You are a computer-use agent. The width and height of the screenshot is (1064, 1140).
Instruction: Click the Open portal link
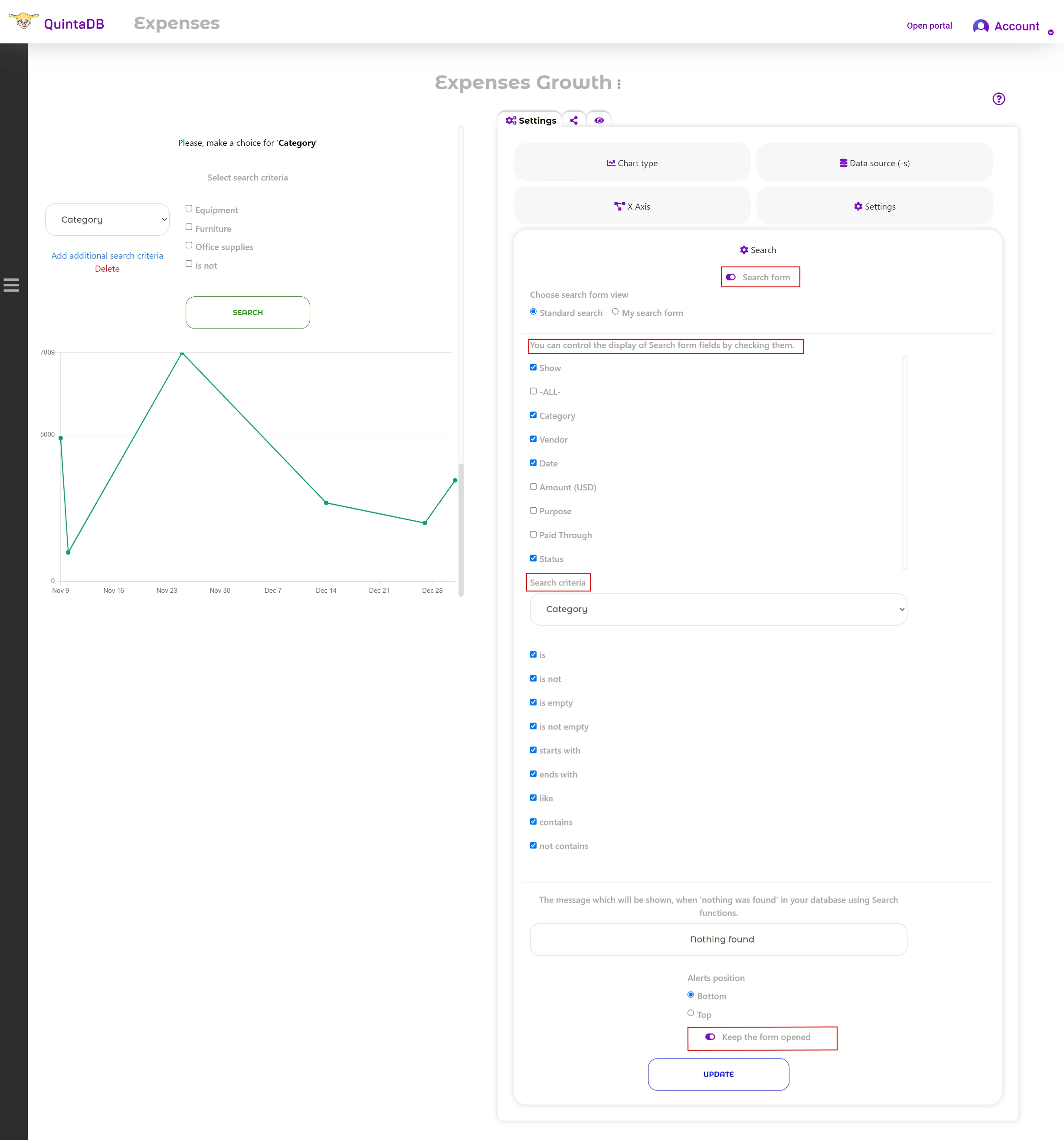click(x=929, y=26)
